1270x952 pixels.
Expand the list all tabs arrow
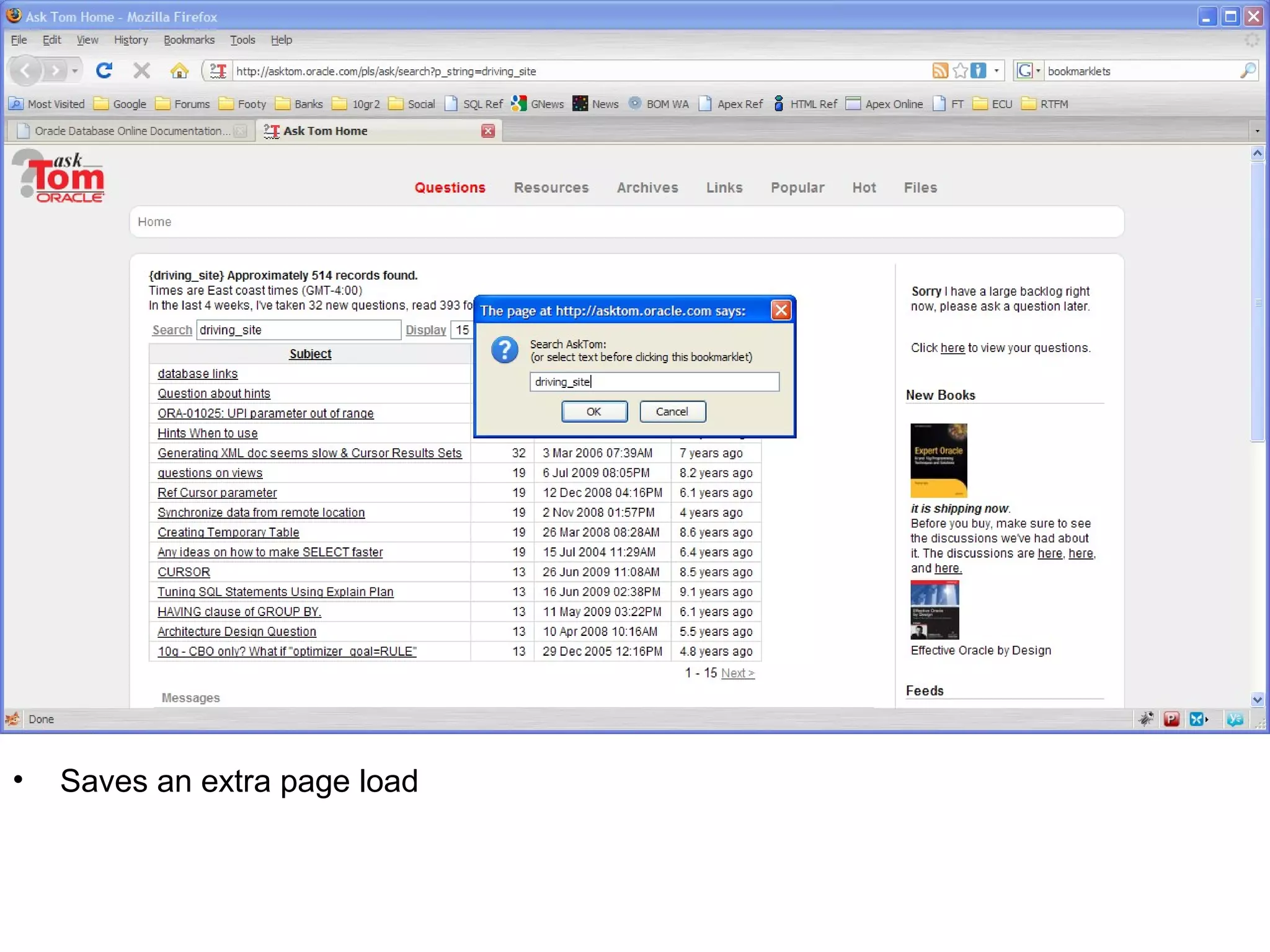1257,131
